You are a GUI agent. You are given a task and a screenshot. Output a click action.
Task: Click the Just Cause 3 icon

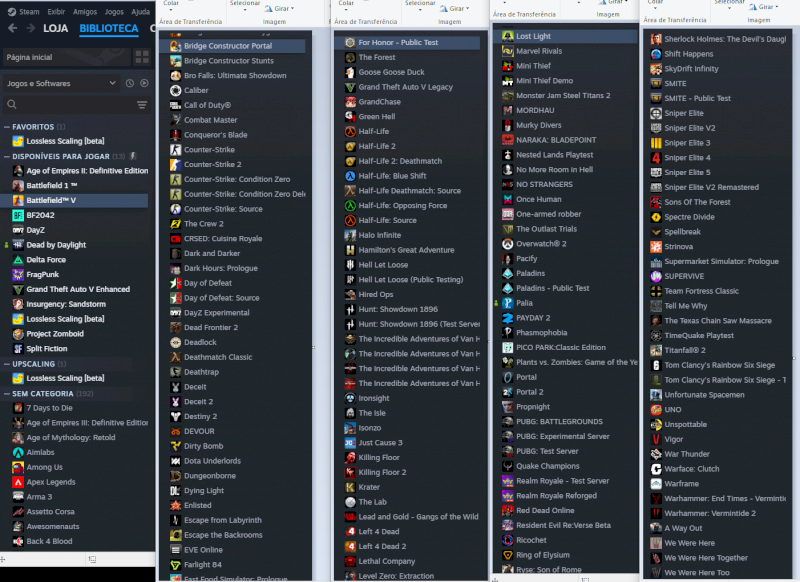(350, 443)
